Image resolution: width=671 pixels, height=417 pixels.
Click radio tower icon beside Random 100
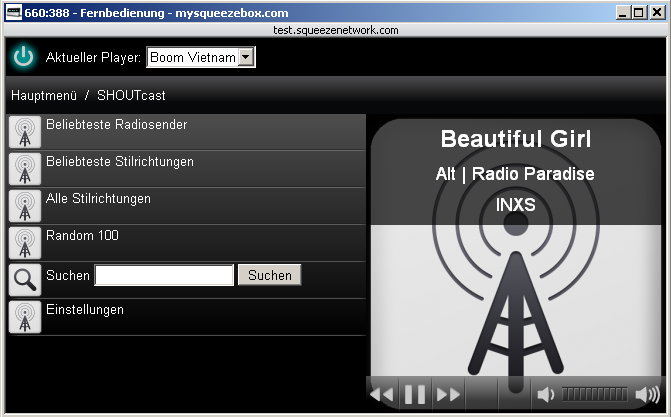(x=25, y=242)
